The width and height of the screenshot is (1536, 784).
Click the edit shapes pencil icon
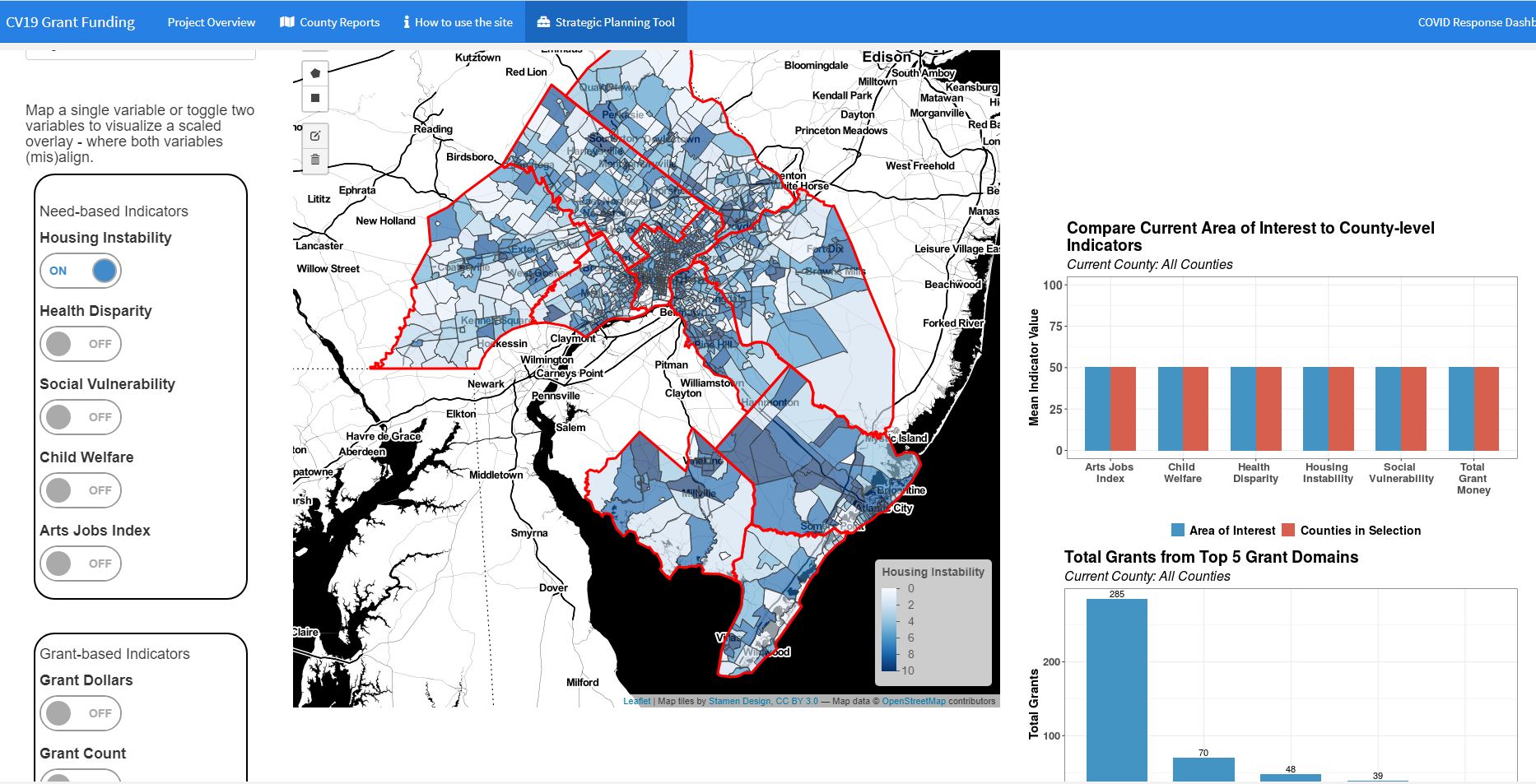pos(317,134)
